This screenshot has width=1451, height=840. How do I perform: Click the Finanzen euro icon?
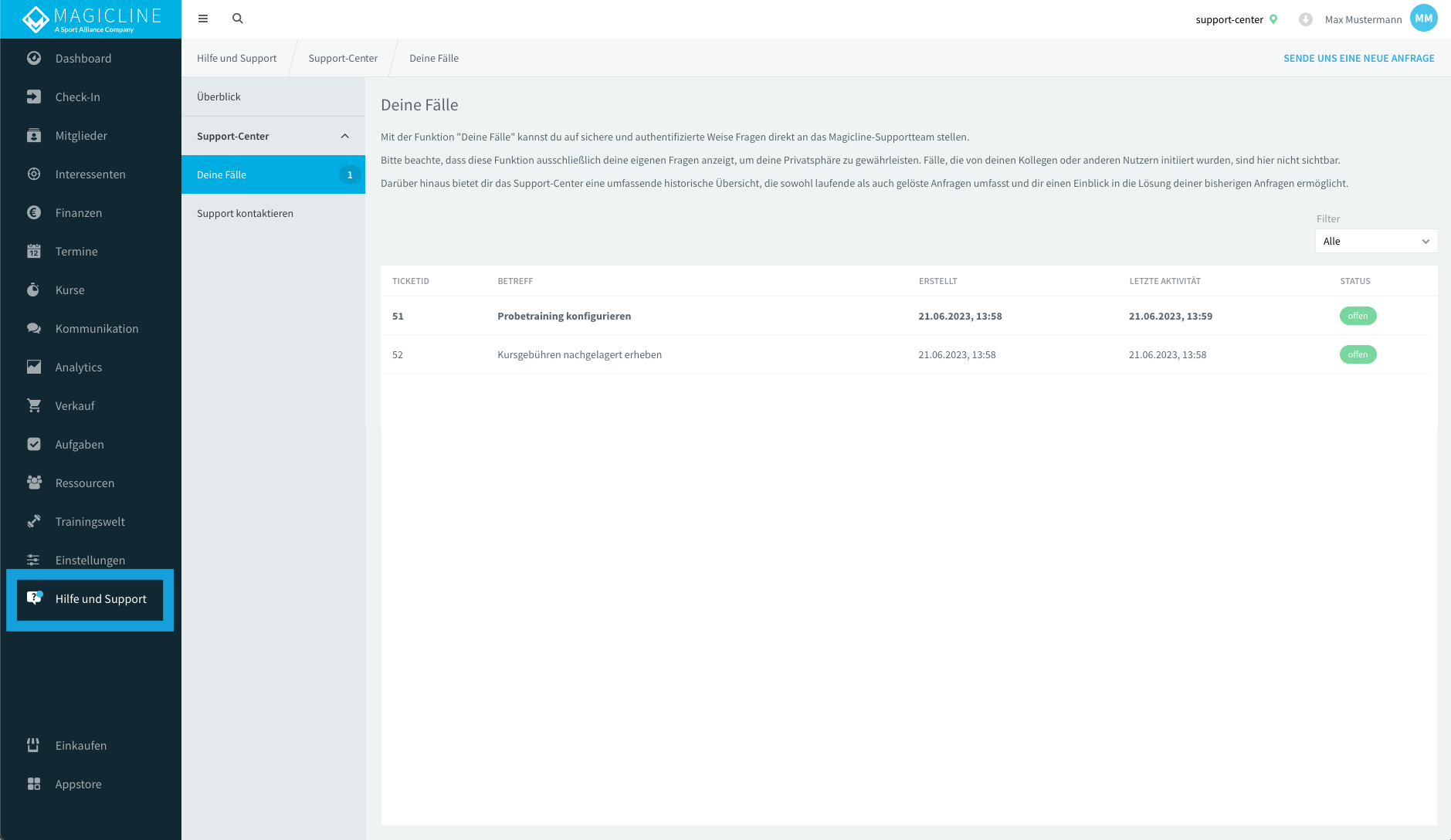(x=34, y=212)
